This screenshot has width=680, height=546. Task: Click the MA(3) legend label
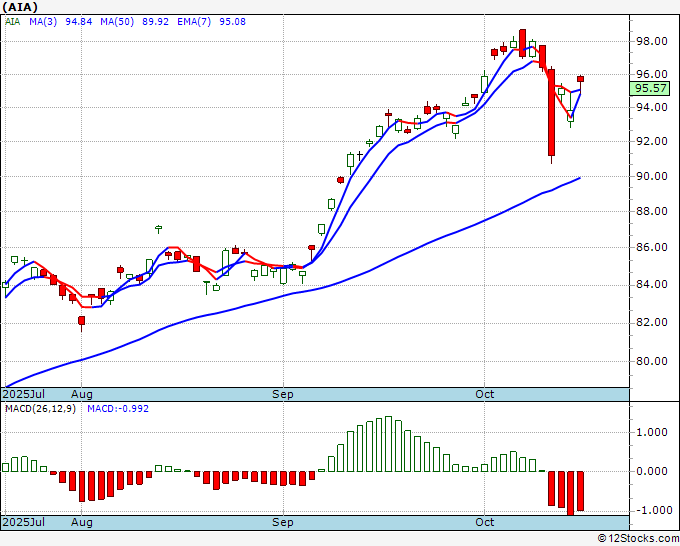(x=43, y=22)
